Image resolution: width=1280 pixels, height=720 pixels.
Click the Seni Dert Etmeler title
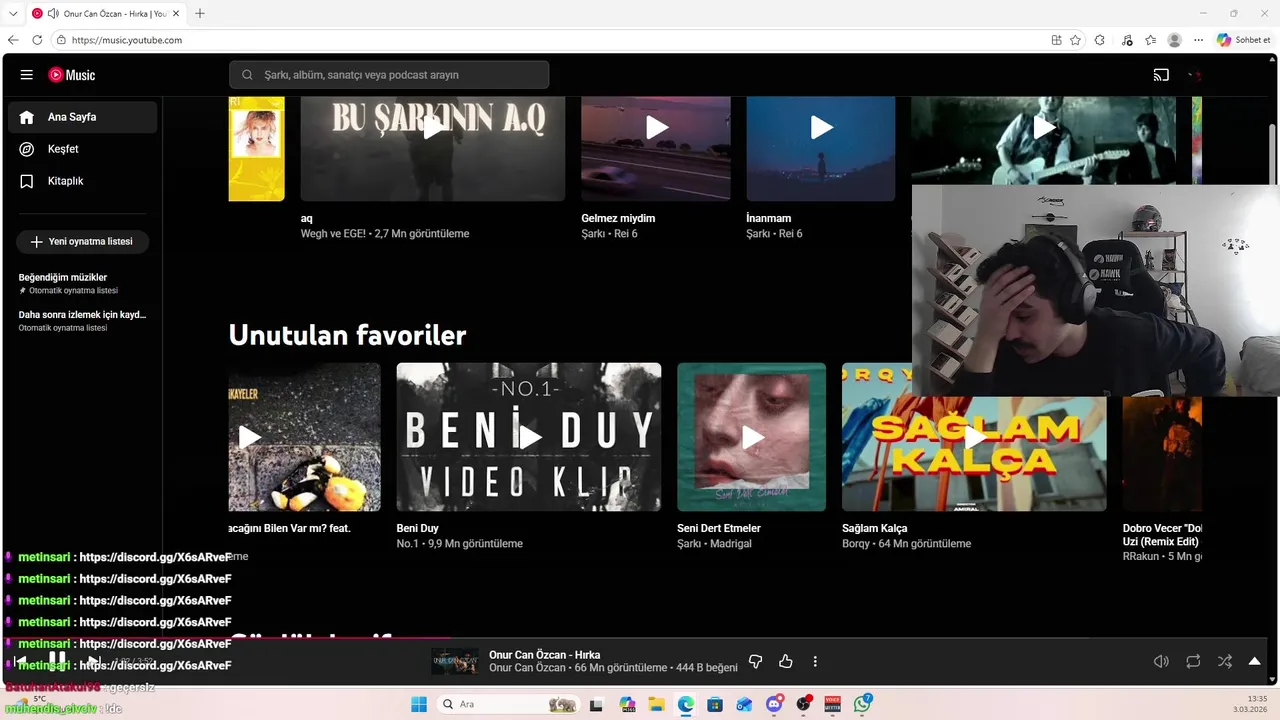pyautogui.click(x=719, y=528)
